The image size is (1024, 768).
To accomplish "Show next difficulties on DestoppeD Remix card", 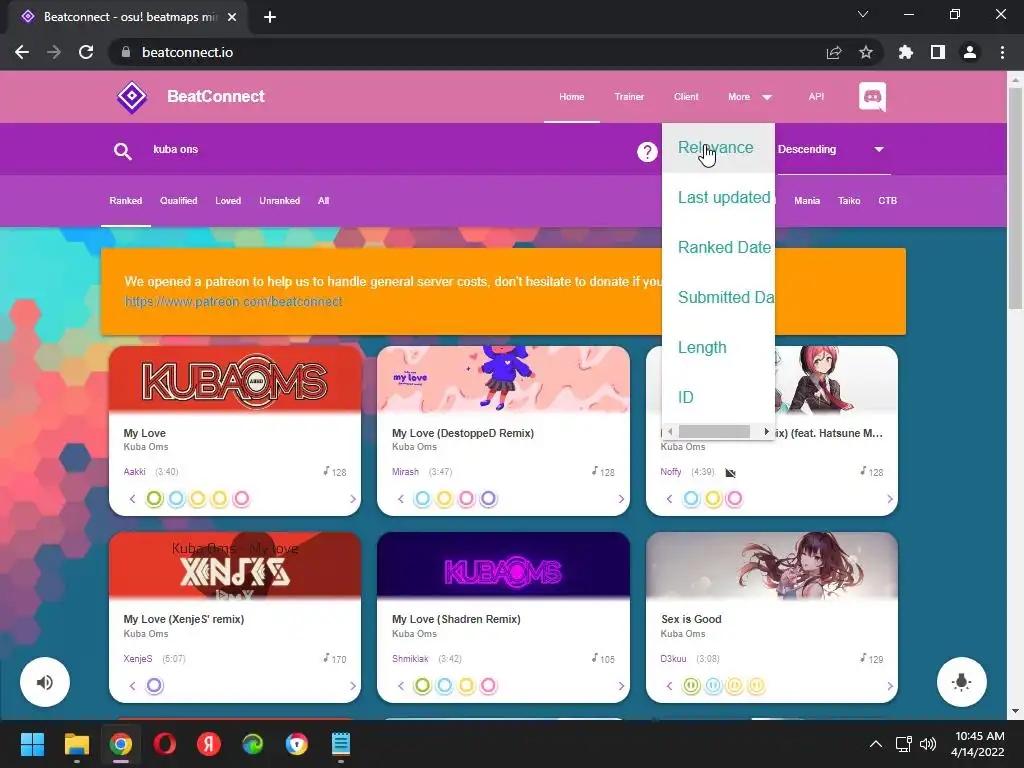I will (x=621, y=500).
